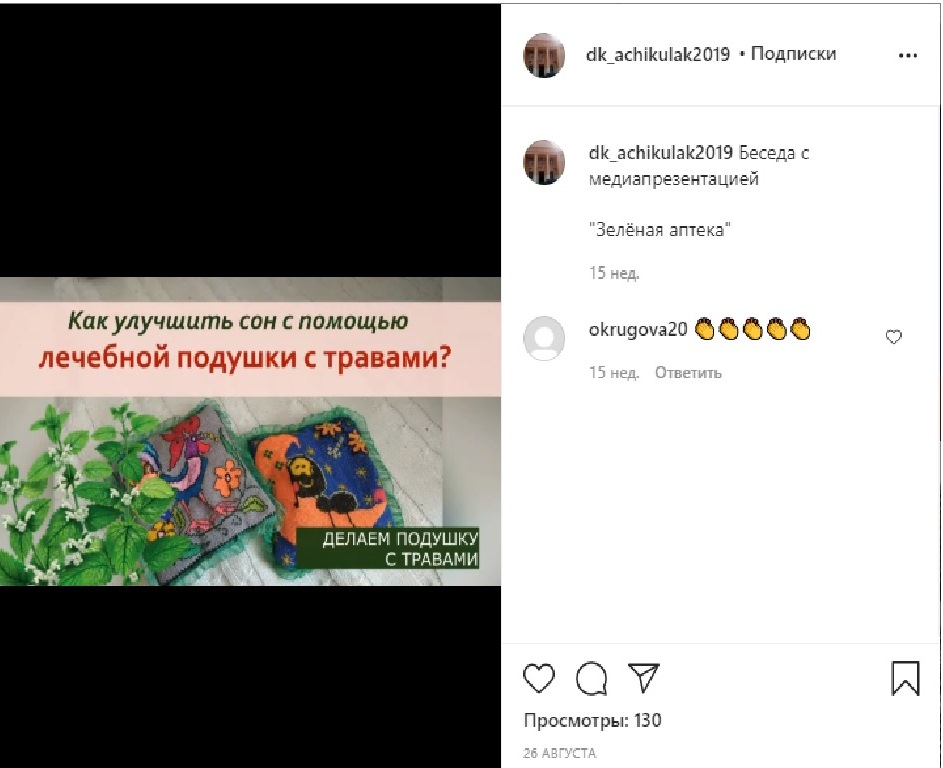This screenshot has height=768, width=943.
Task: Toggle the Подписки following button
Action: pyautogui.click(x=793, y=54)
